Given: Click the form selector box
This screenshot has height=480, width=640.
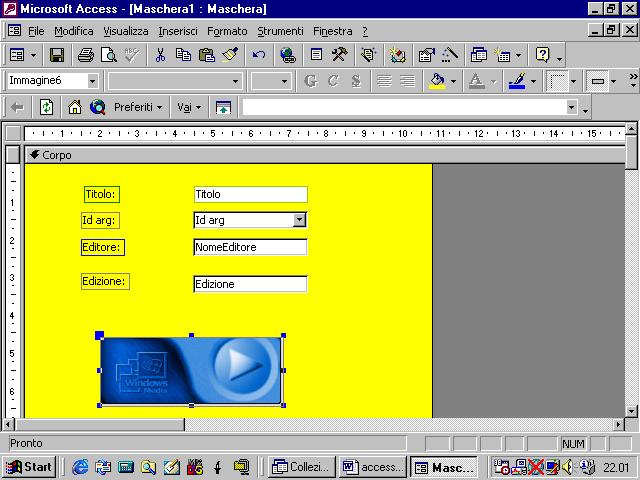Looking at the screenshot, I should 13,133.
